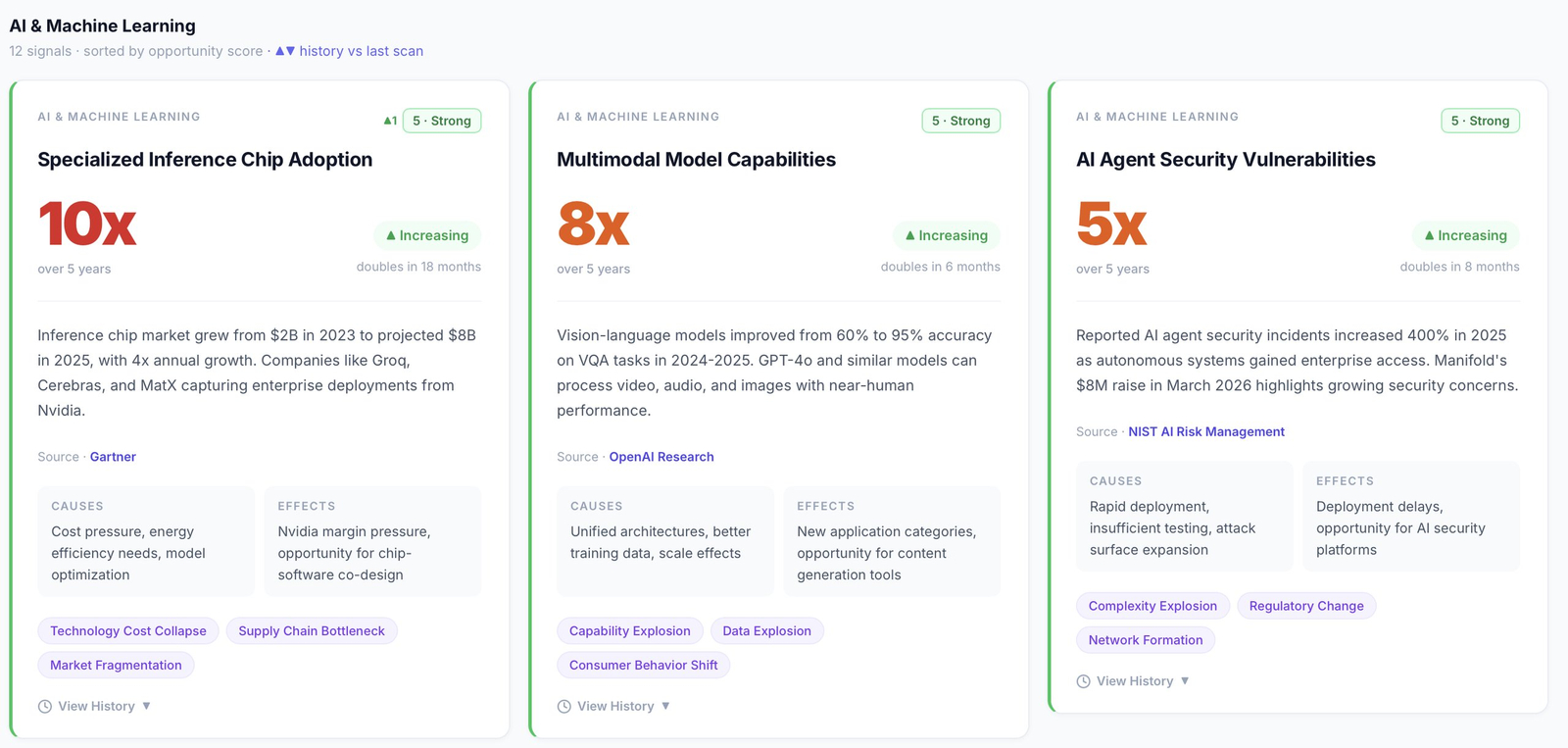Click the Specialized Inference Chip Adoption title
Viewport: 1568px width, 748px height.
(205, 160)
